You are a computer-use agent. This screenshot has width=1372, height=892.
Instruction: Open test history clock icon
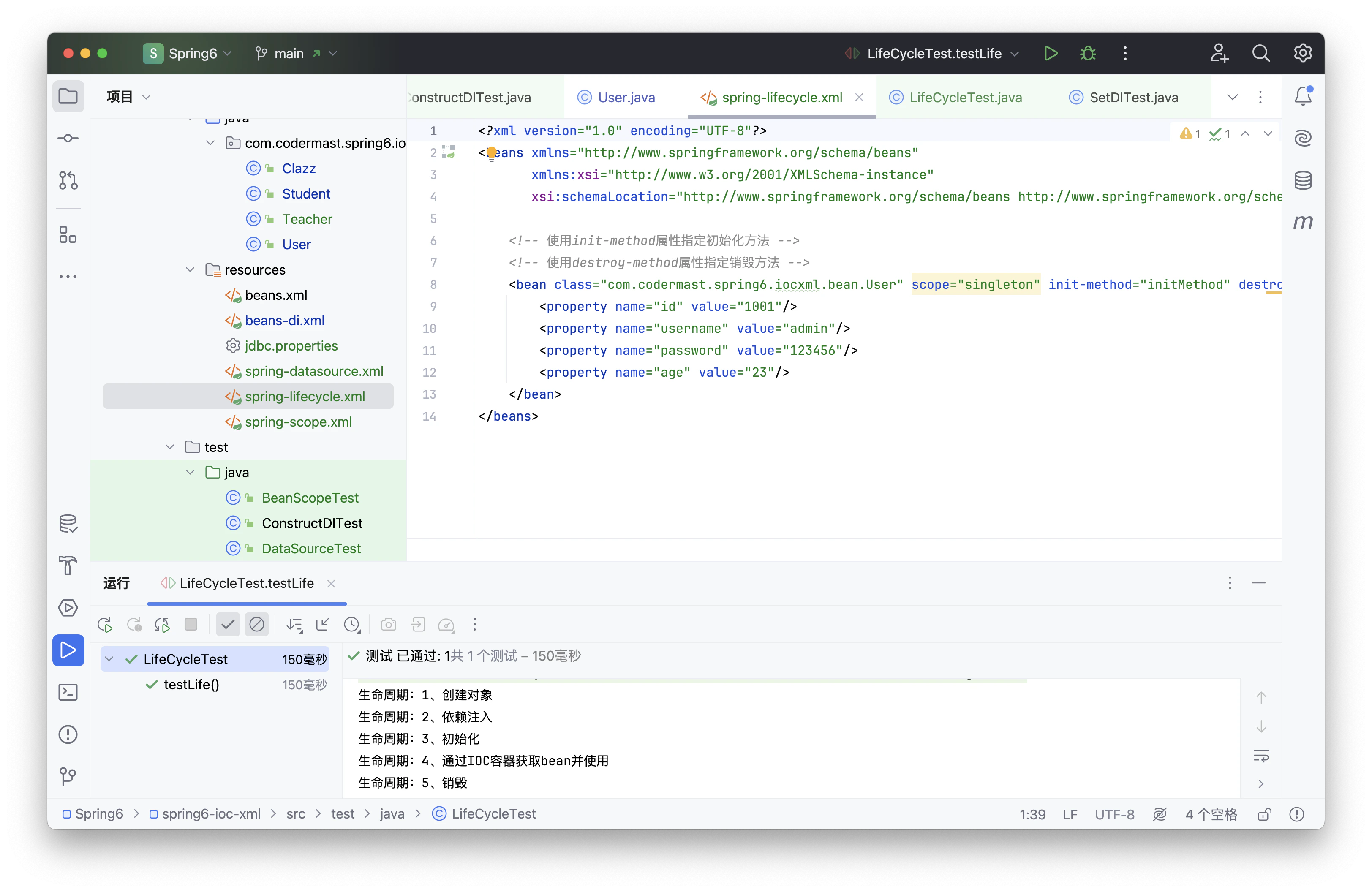coord(351,625)
